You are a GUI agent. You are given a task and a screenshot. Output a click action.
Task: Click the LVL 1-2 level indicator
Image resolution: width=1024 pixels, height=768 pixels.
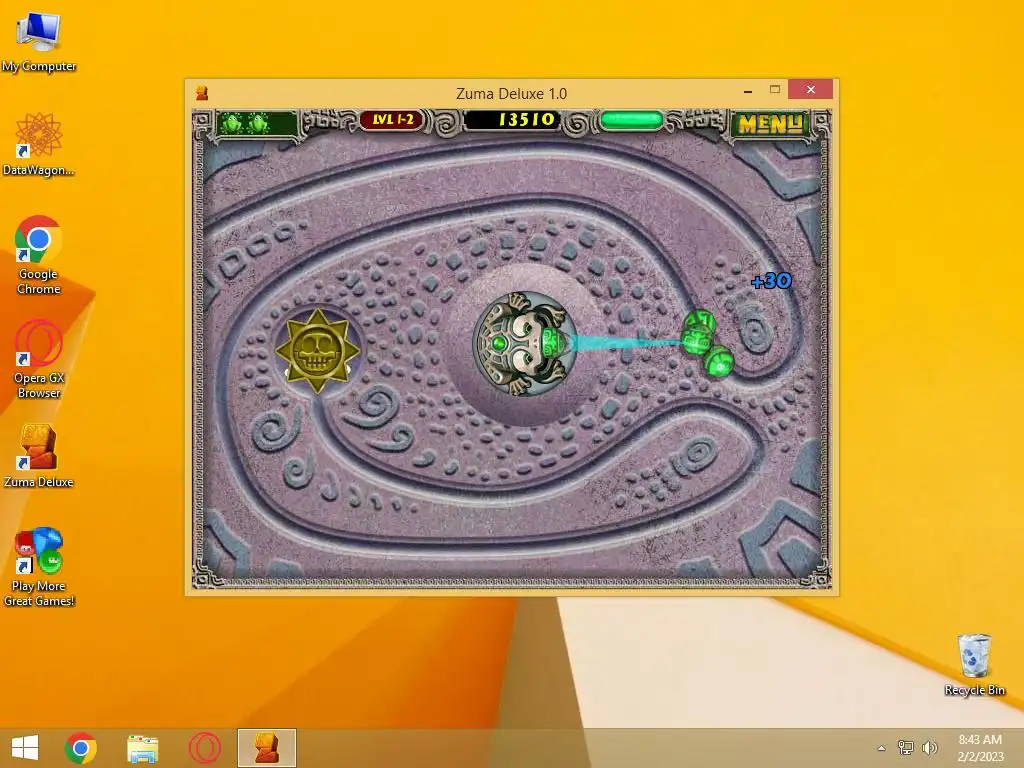(392, 120)
